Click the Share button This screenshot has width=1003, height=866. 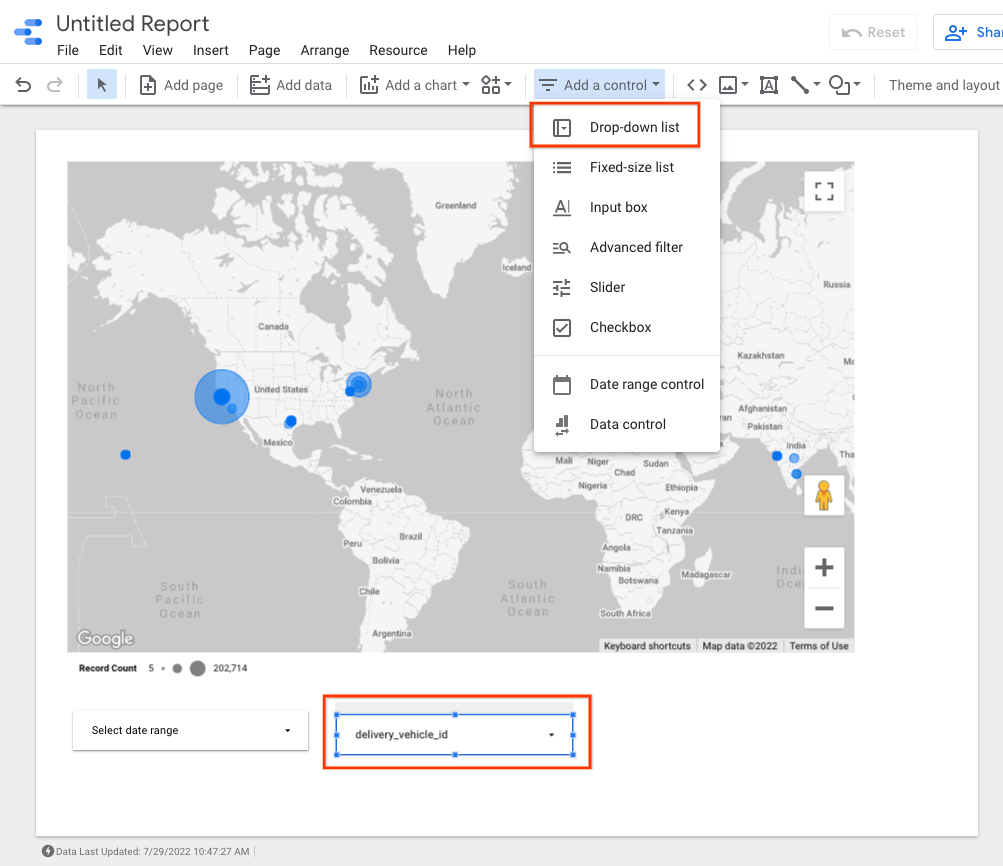[976, 31]
